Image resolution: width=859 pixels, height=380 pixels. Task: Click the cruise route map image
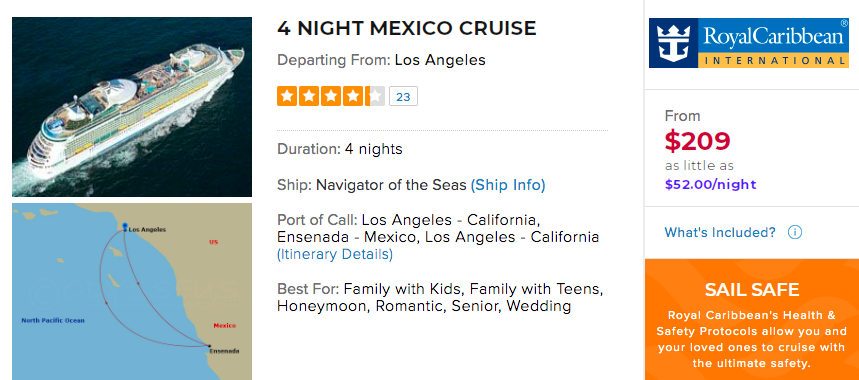[x=132, y=292]
